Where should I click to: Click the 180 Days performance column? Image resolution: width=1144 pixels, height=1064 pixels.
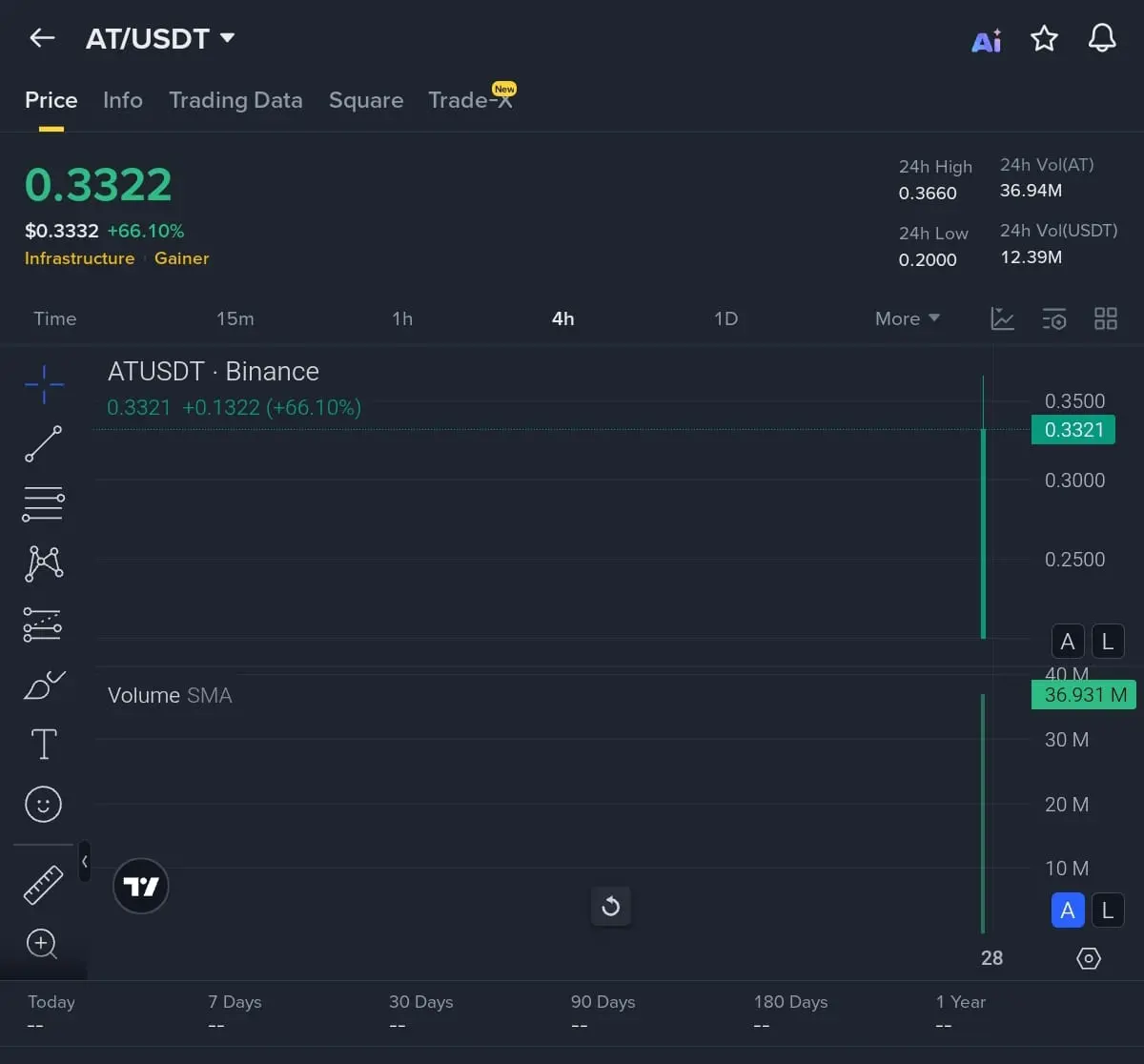pos(790,1013)
